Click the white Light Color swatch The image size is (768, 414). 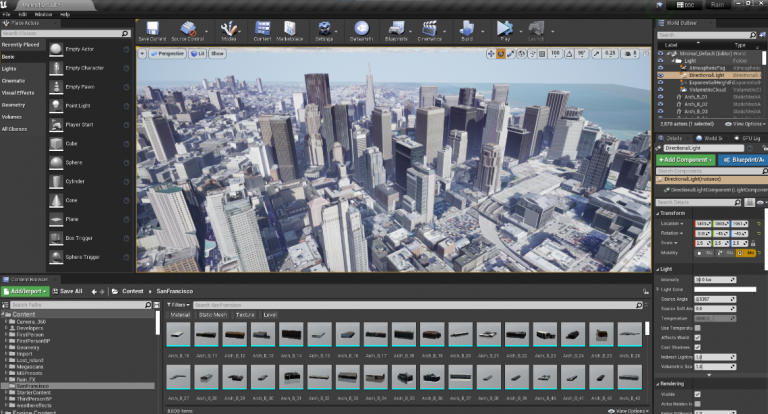[x=725, y=290]
